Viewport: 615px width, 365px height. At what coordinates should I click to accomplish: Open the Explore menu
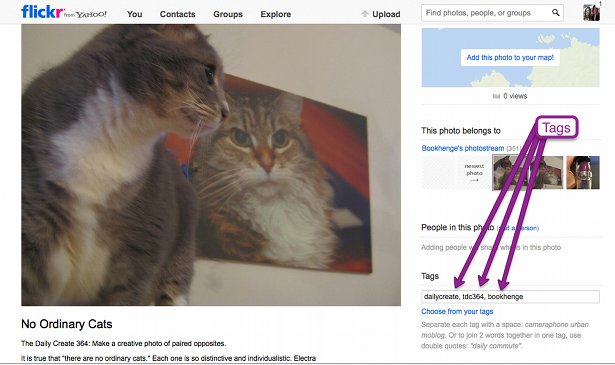[276, 14]
